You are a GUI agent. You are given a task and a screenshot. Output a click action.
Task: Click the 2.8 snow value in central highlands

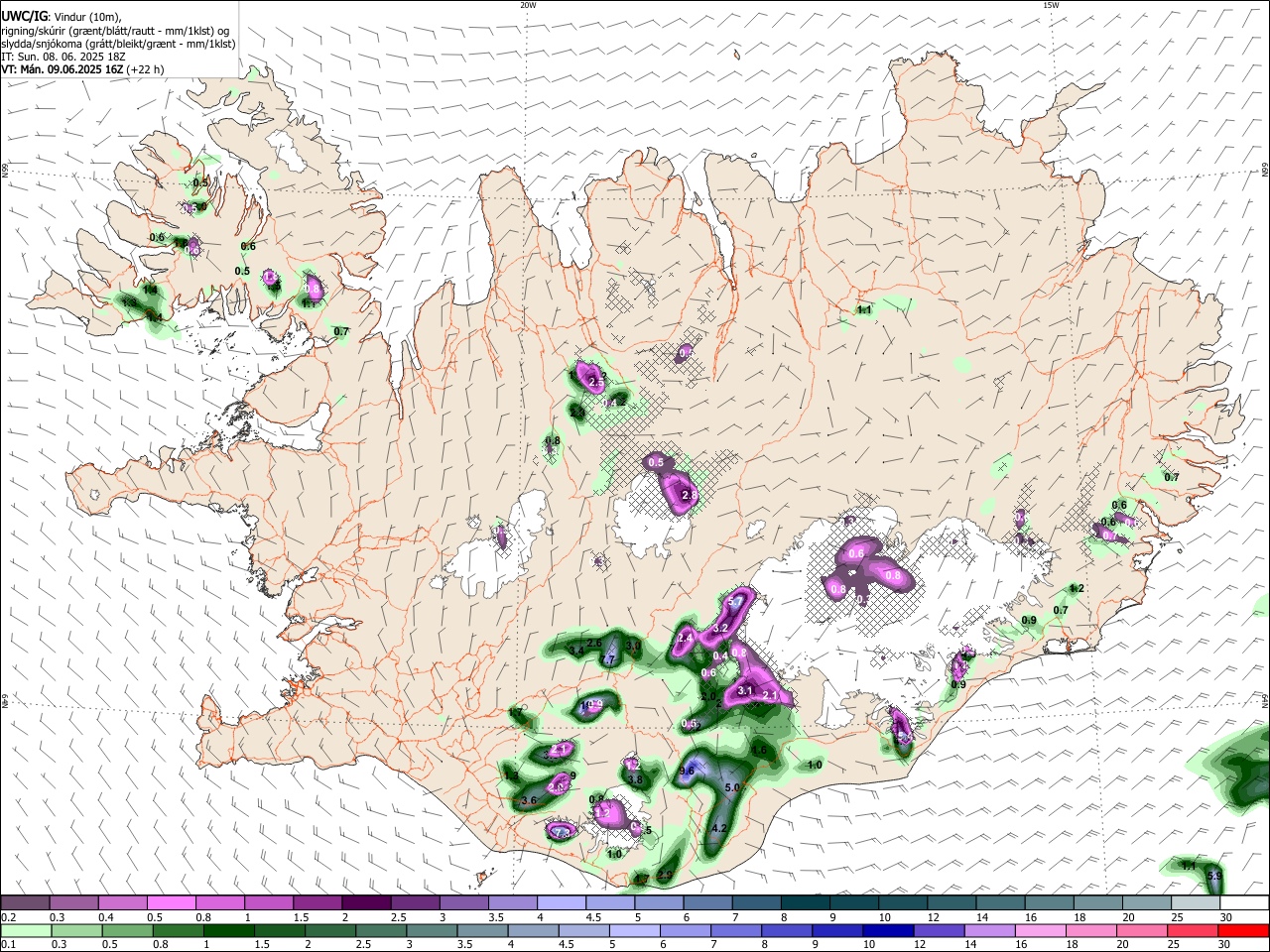coord(690,494)
